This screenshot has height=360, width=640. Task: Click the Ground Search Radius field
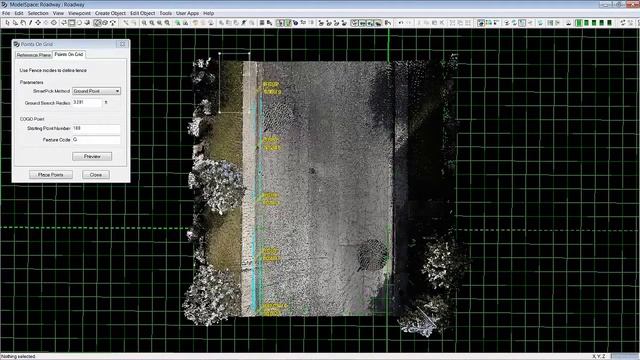click(x=87, y=102)
